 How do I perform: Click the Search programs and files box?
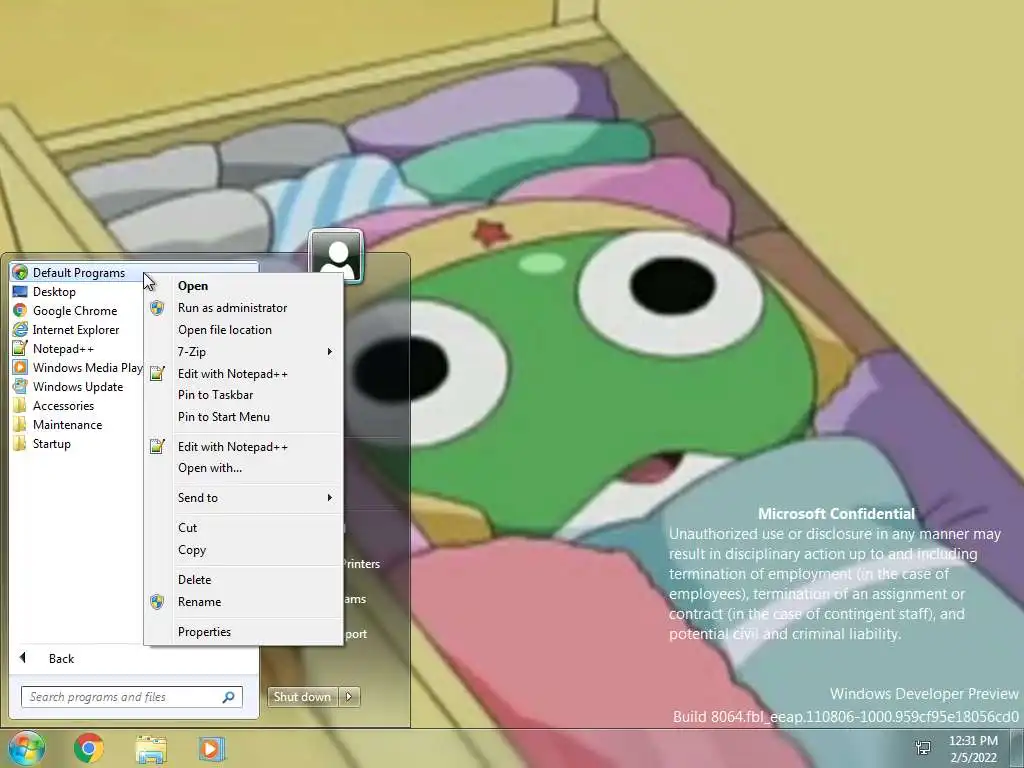coord(131,697)
